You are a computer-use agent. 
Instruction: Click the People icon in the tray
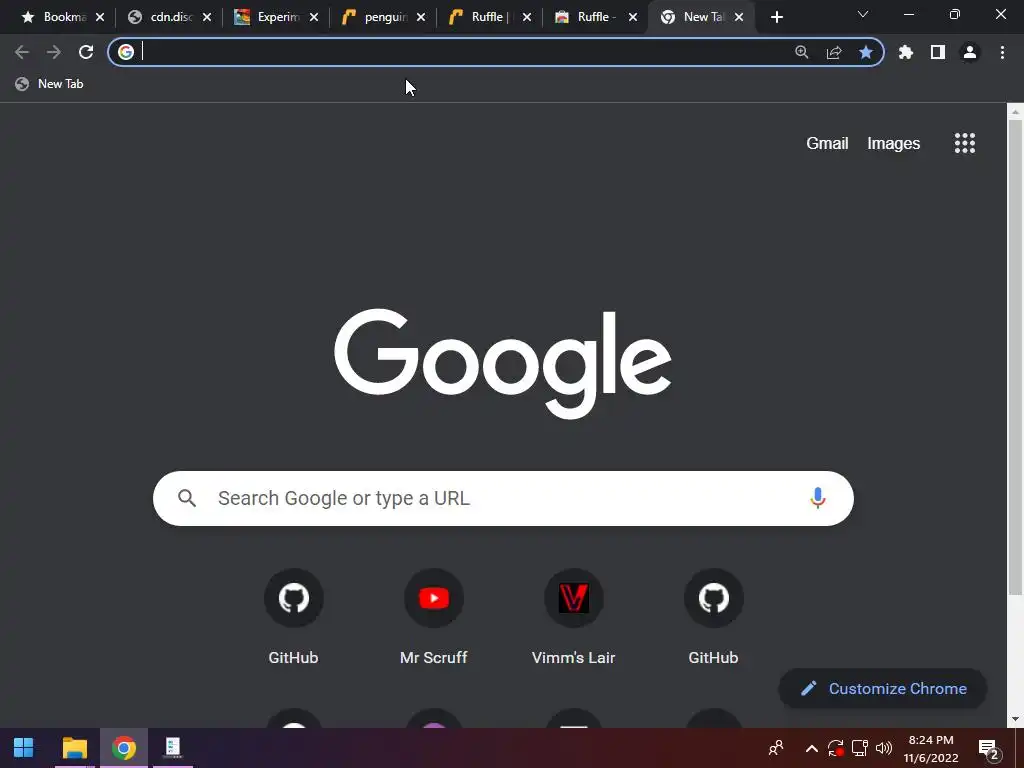click(x=776, y=748)
